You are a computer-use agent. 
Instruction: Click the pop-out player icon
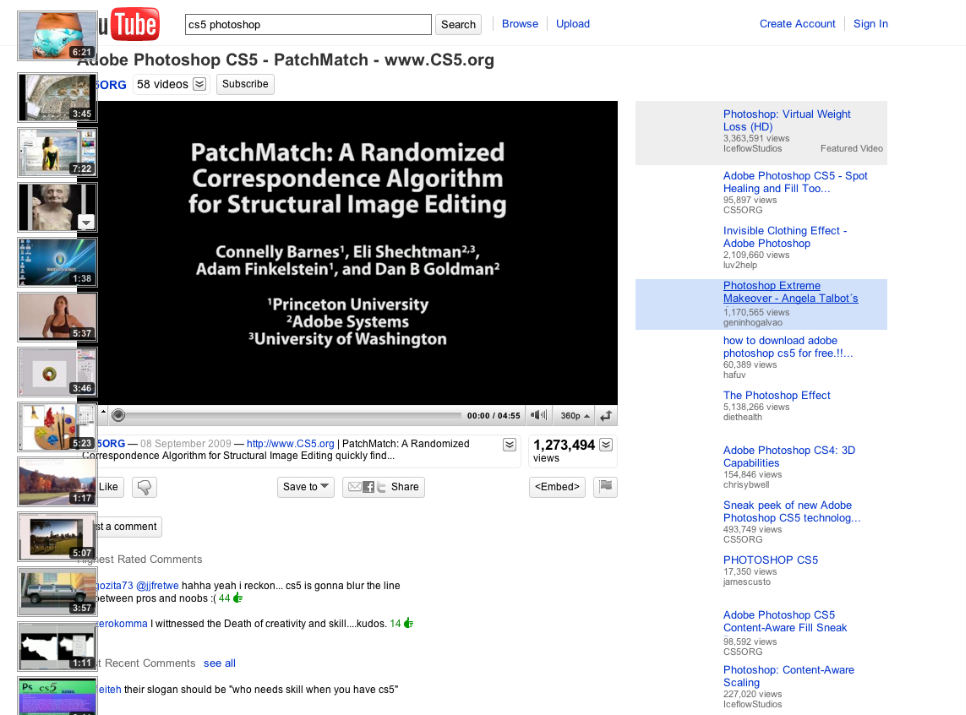point(606,416)
